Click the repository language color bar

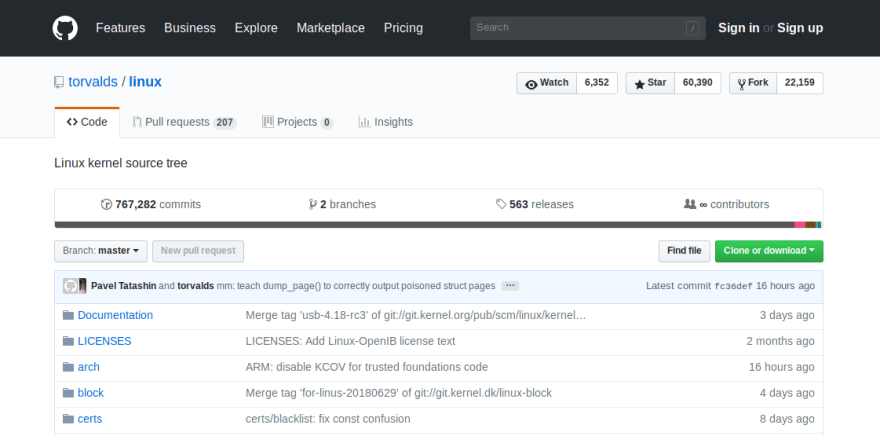coord(439,225)
